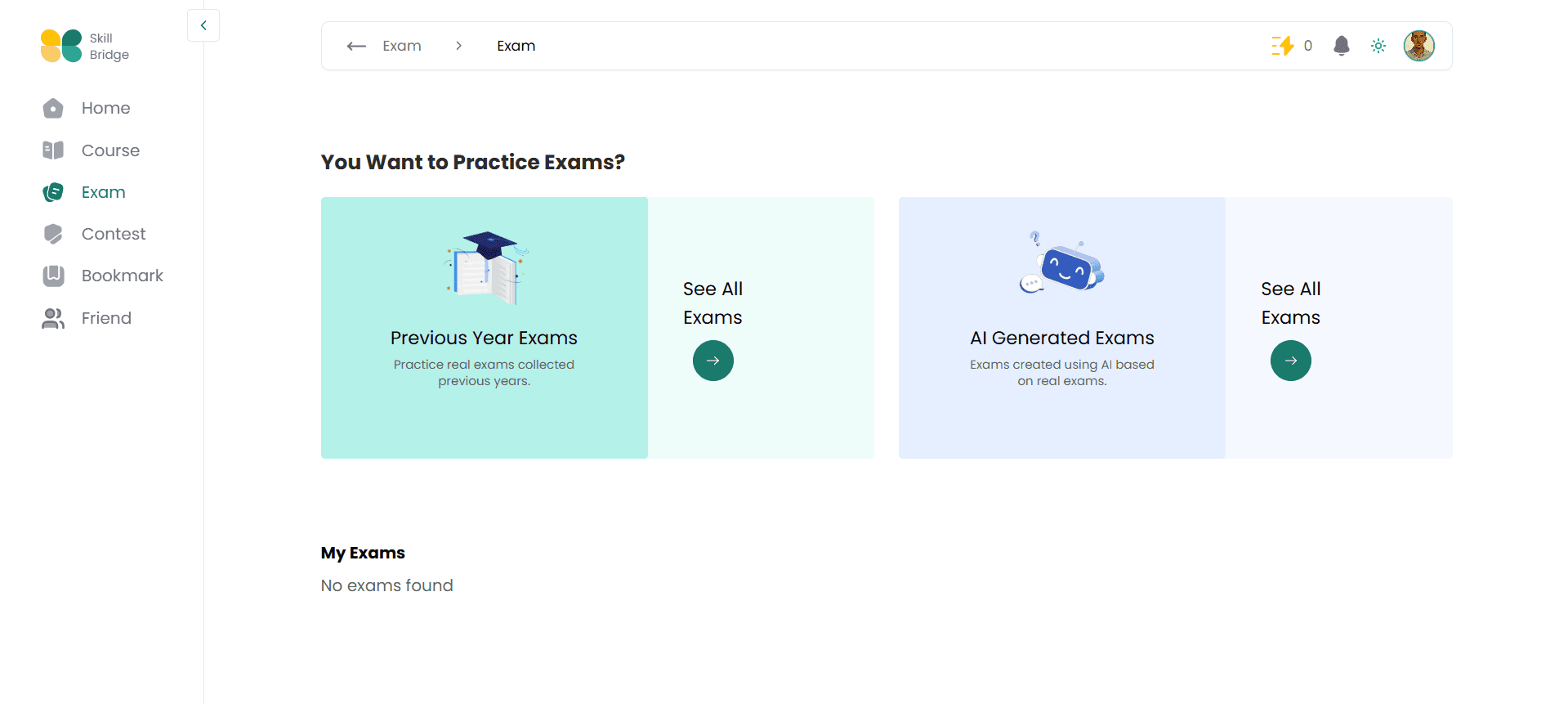
Task: Open the Home sidebar item
Action: coord(105,108)
